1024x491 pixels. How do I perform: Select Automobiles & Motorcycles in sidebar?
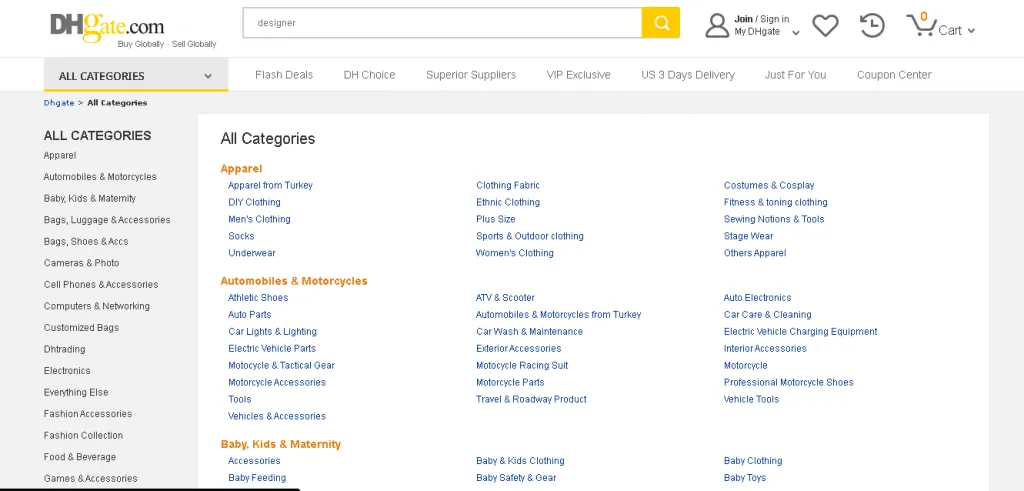tap(100, 177)
